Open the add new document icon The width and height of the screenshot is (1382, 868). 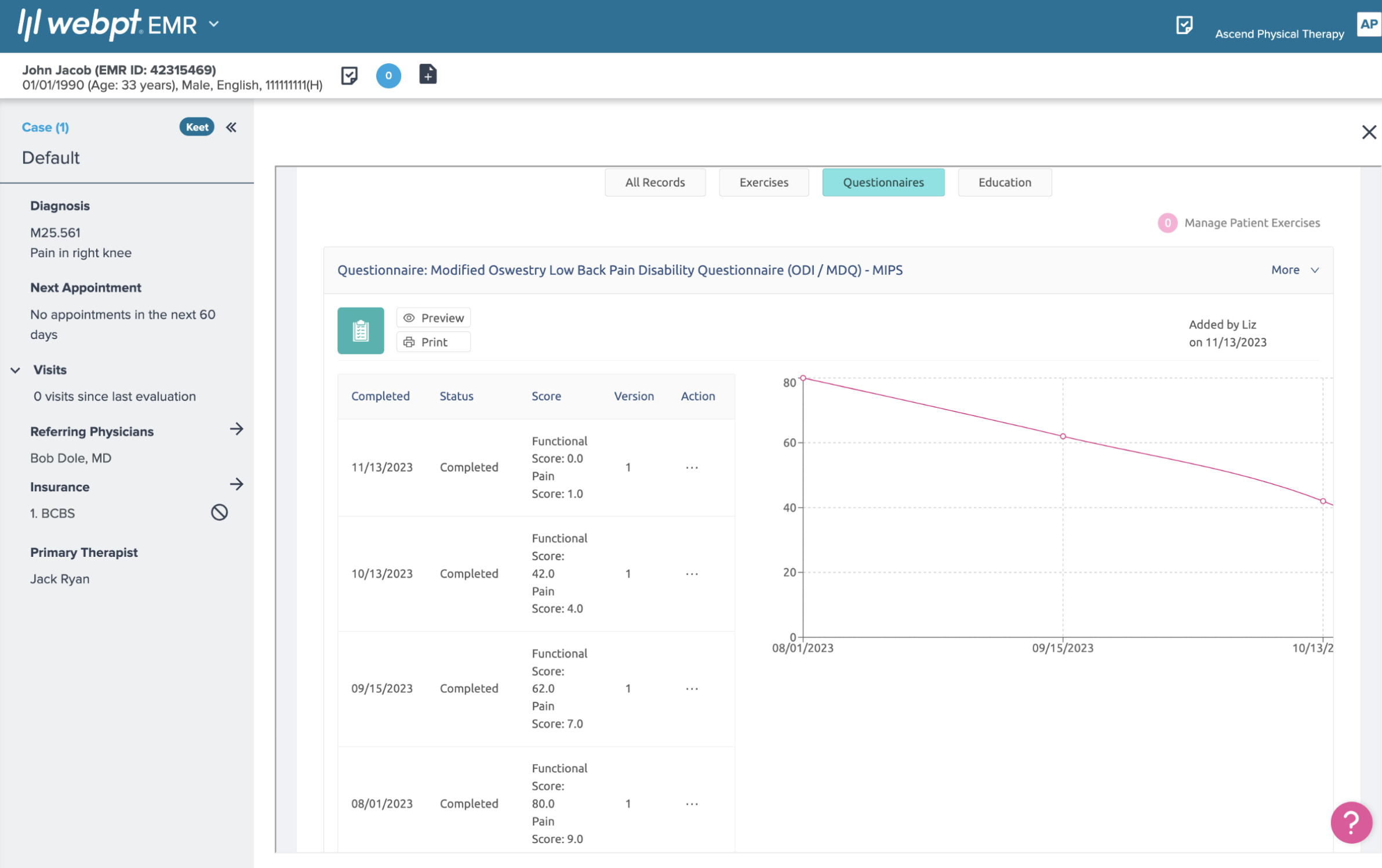click(428, 75)
